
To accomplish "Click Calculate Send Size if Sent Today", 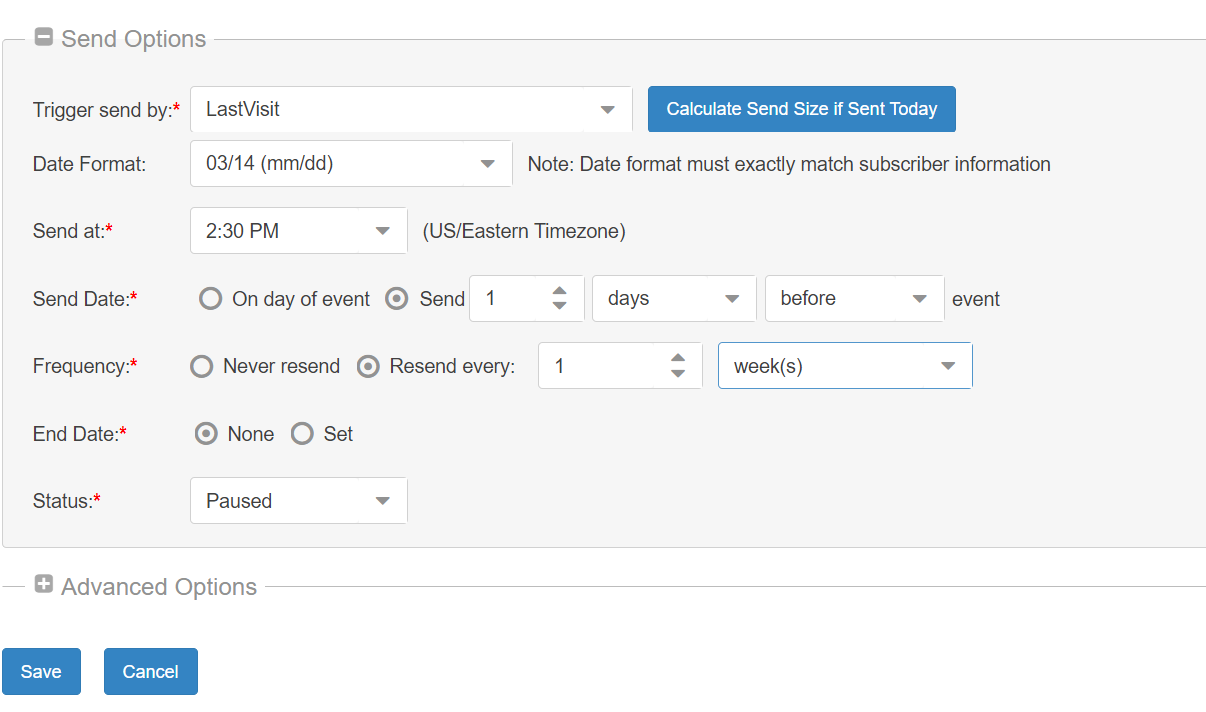I will (801, 109).
